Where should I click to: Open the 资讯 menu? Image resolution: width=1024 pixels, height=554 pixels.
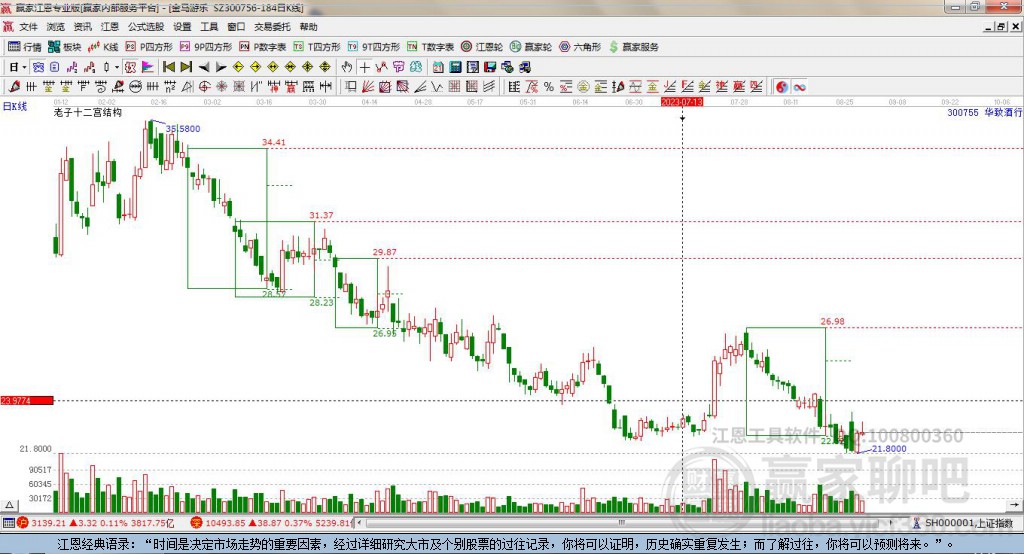click(x=82, y=27)
